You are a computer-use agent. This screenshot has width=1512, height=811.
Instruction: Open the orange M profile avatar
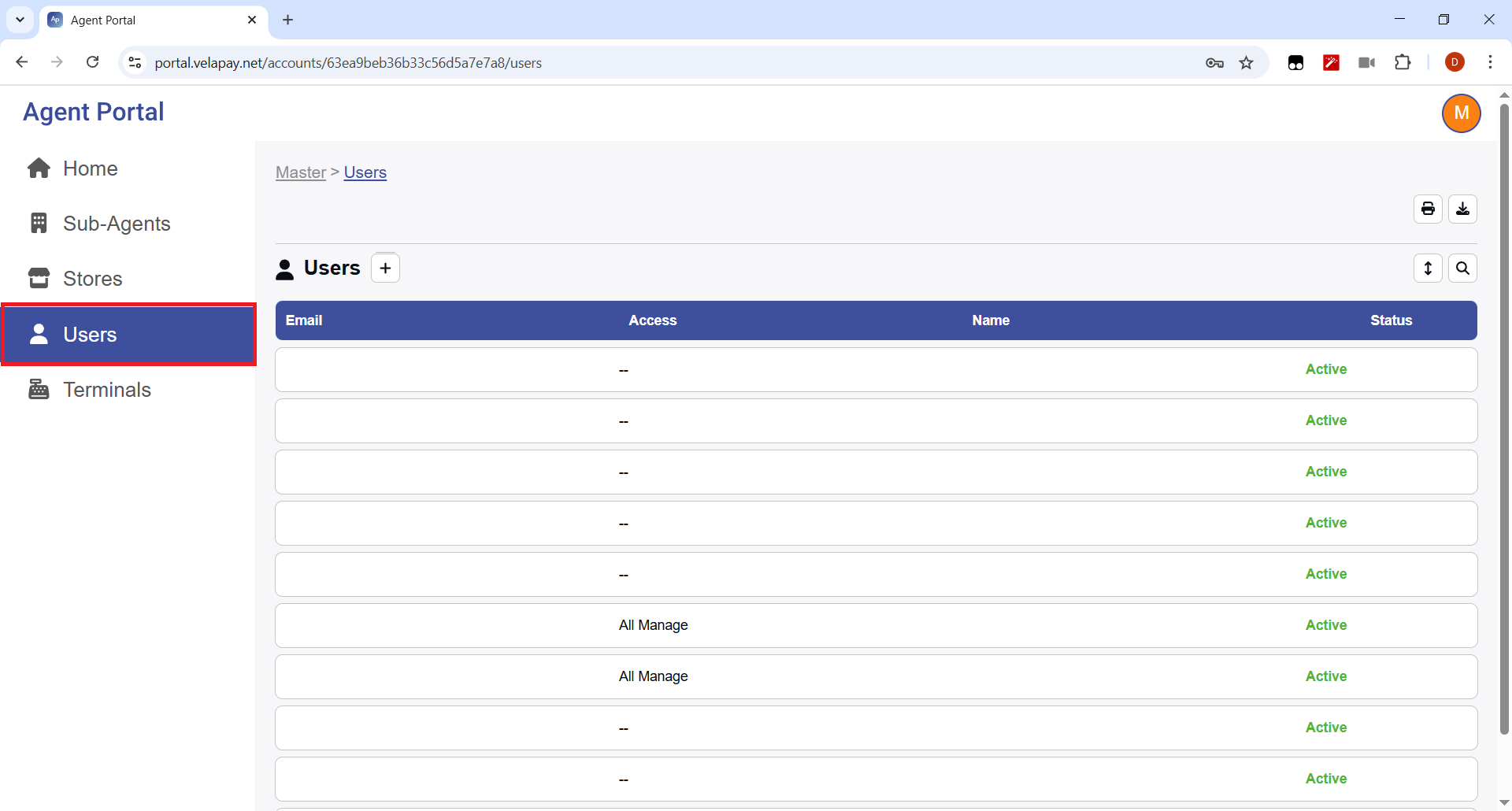1461,113
